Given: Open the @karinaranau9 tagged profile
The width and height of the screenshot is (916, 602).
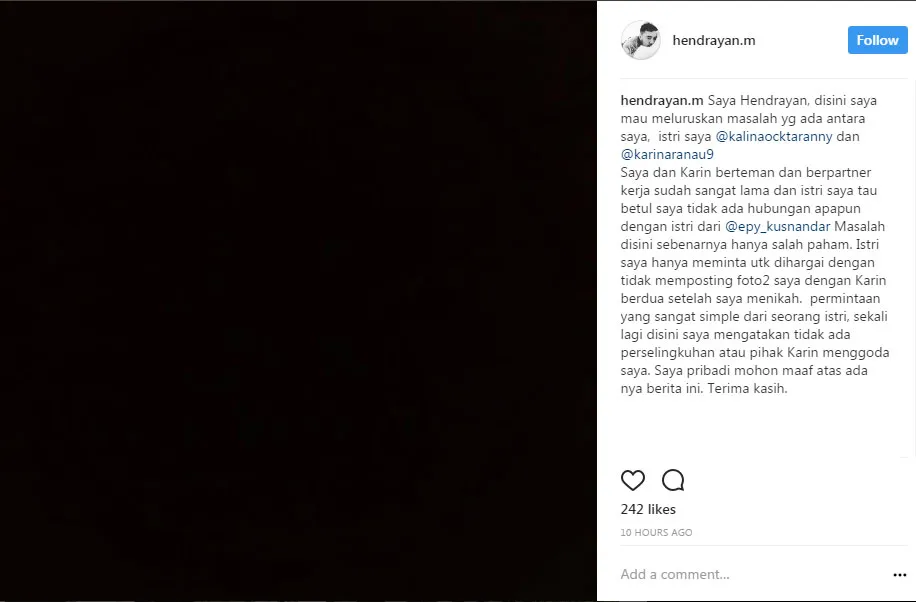Looking at the screenshot, I should click(667, 154).
